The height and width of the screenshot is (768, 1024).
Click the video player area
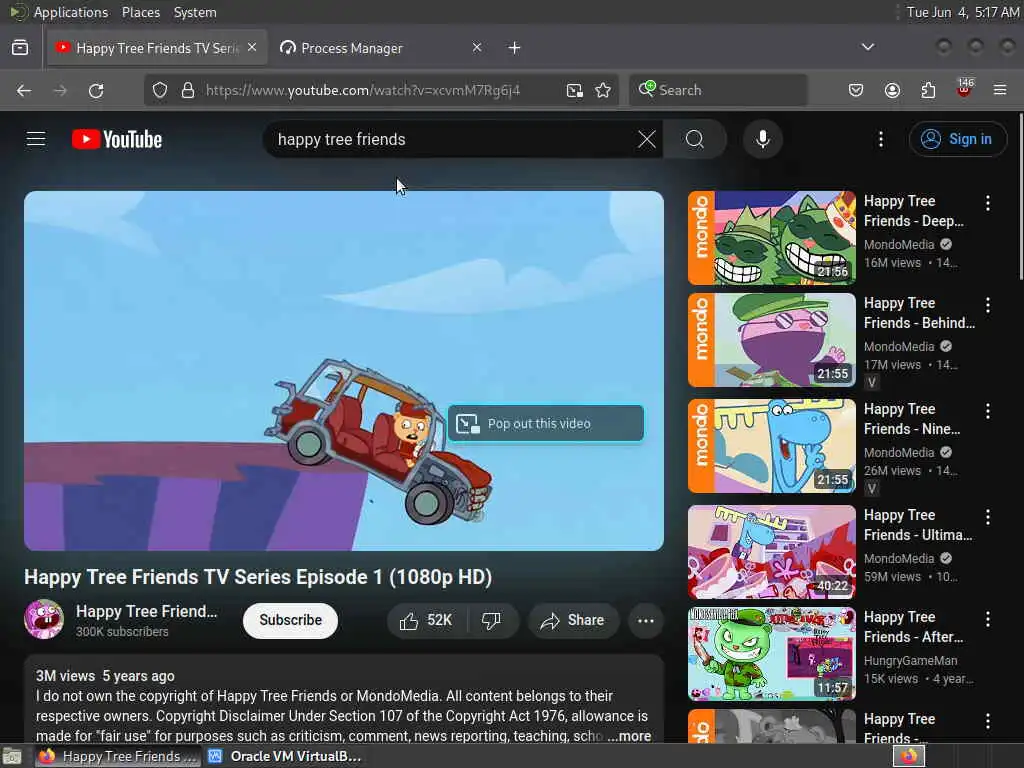coord(344,370)
